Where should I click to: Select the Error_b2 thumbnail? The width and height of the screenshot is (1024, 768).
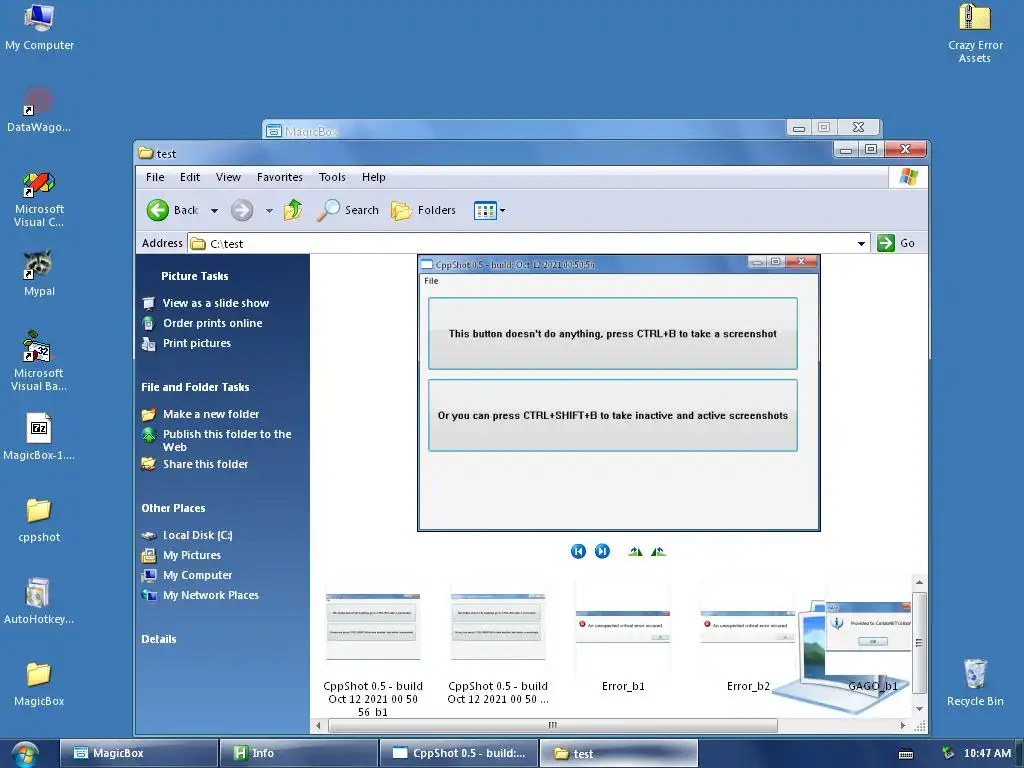(748, 638)
